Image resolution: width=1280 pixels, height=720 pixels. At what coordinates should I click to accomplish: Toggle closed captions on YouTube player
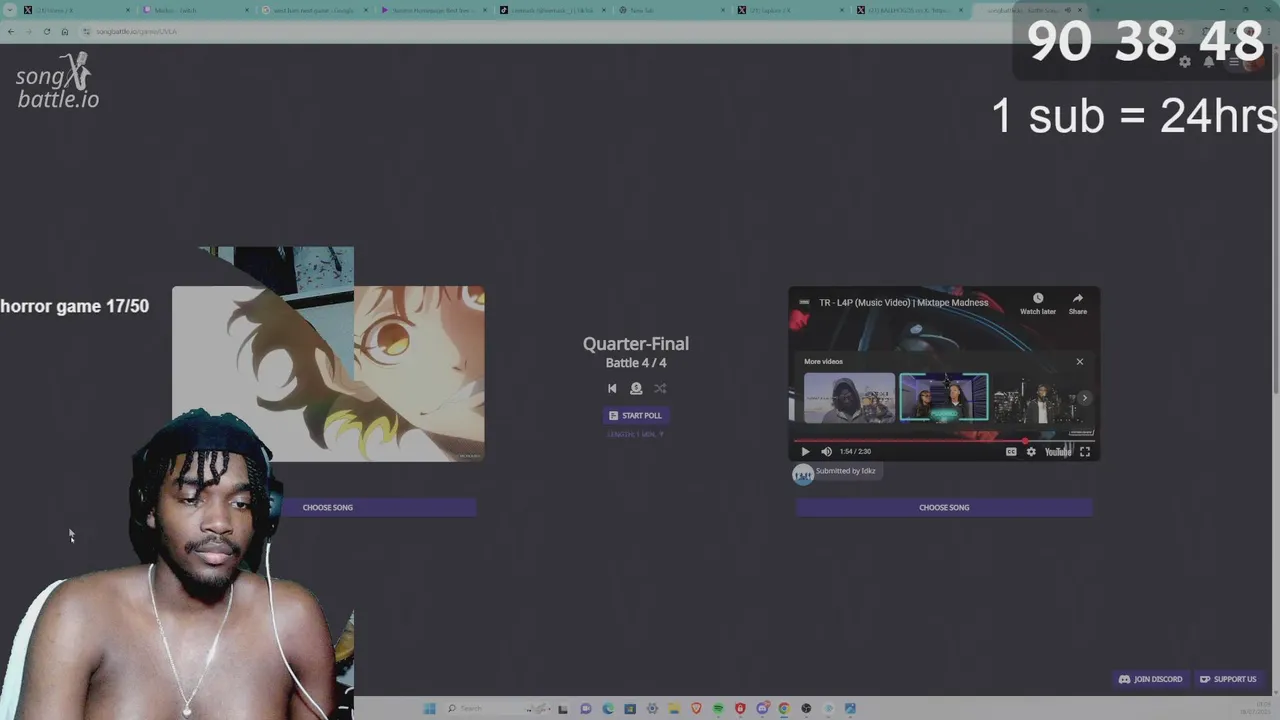[1011, 451]
